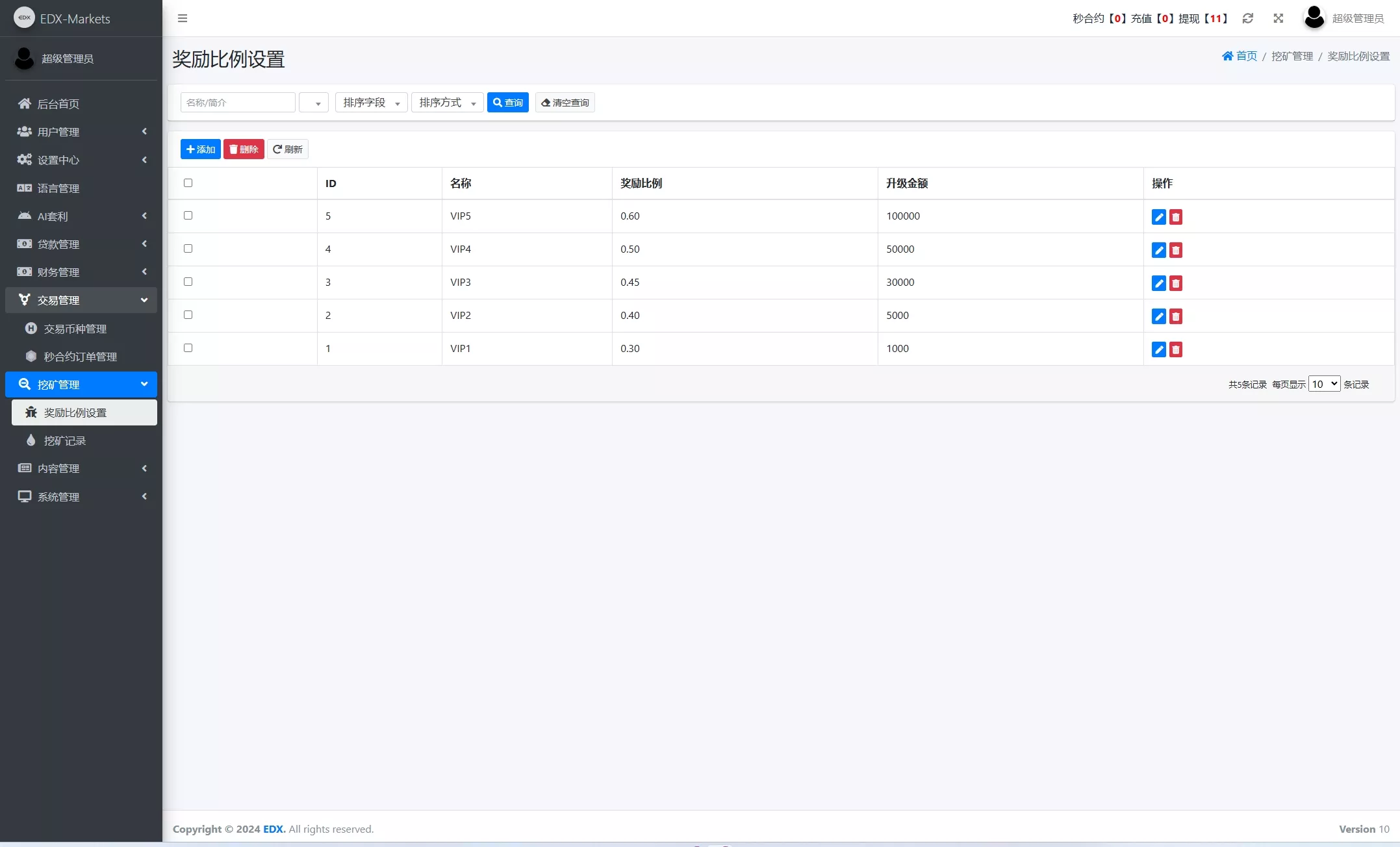Tick the checkbox for VIP1 row

point(188,348)
